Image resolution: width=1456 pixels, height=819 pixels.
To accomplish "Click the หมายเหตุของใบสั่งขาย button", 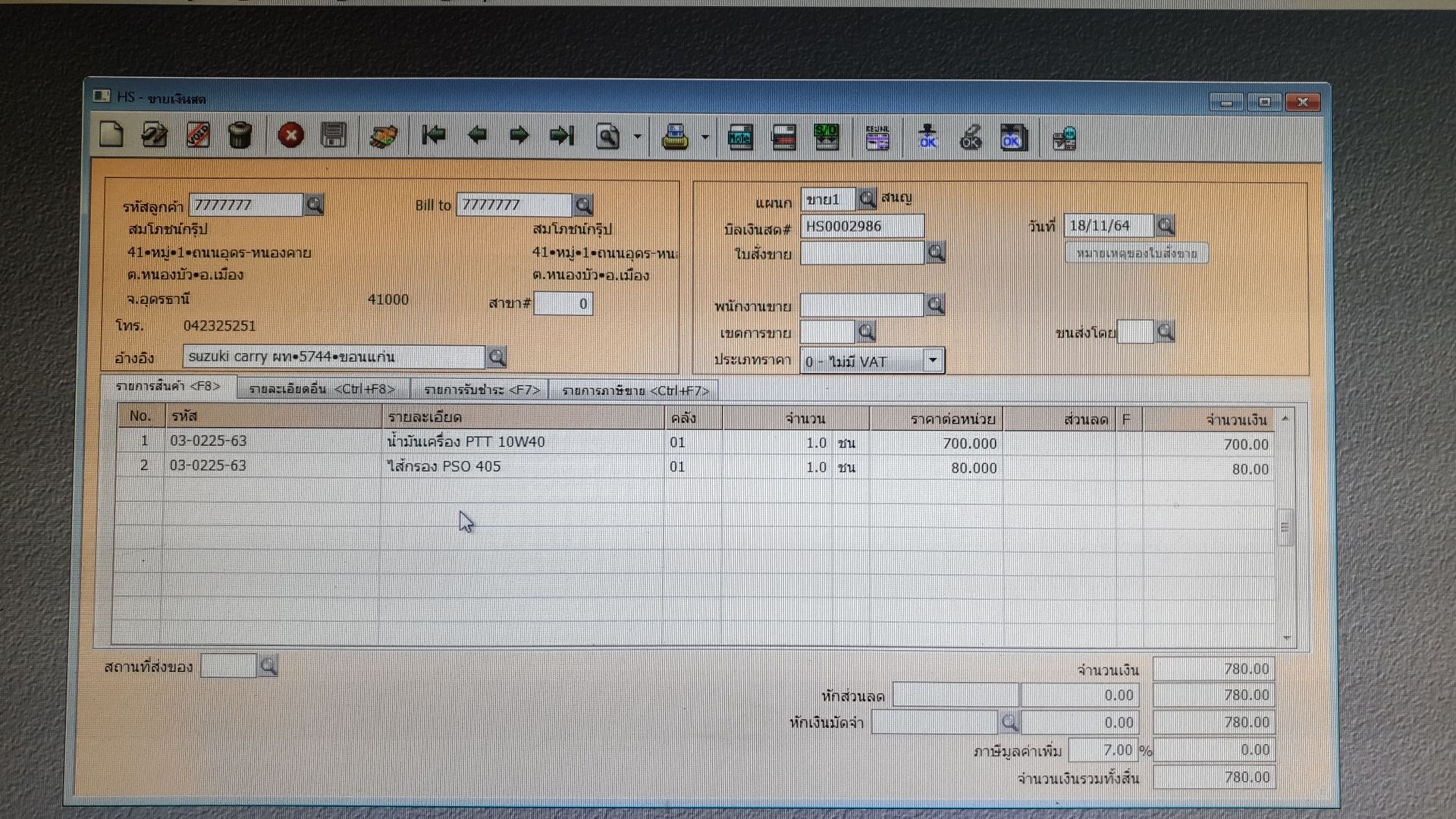I will 1137,253.
